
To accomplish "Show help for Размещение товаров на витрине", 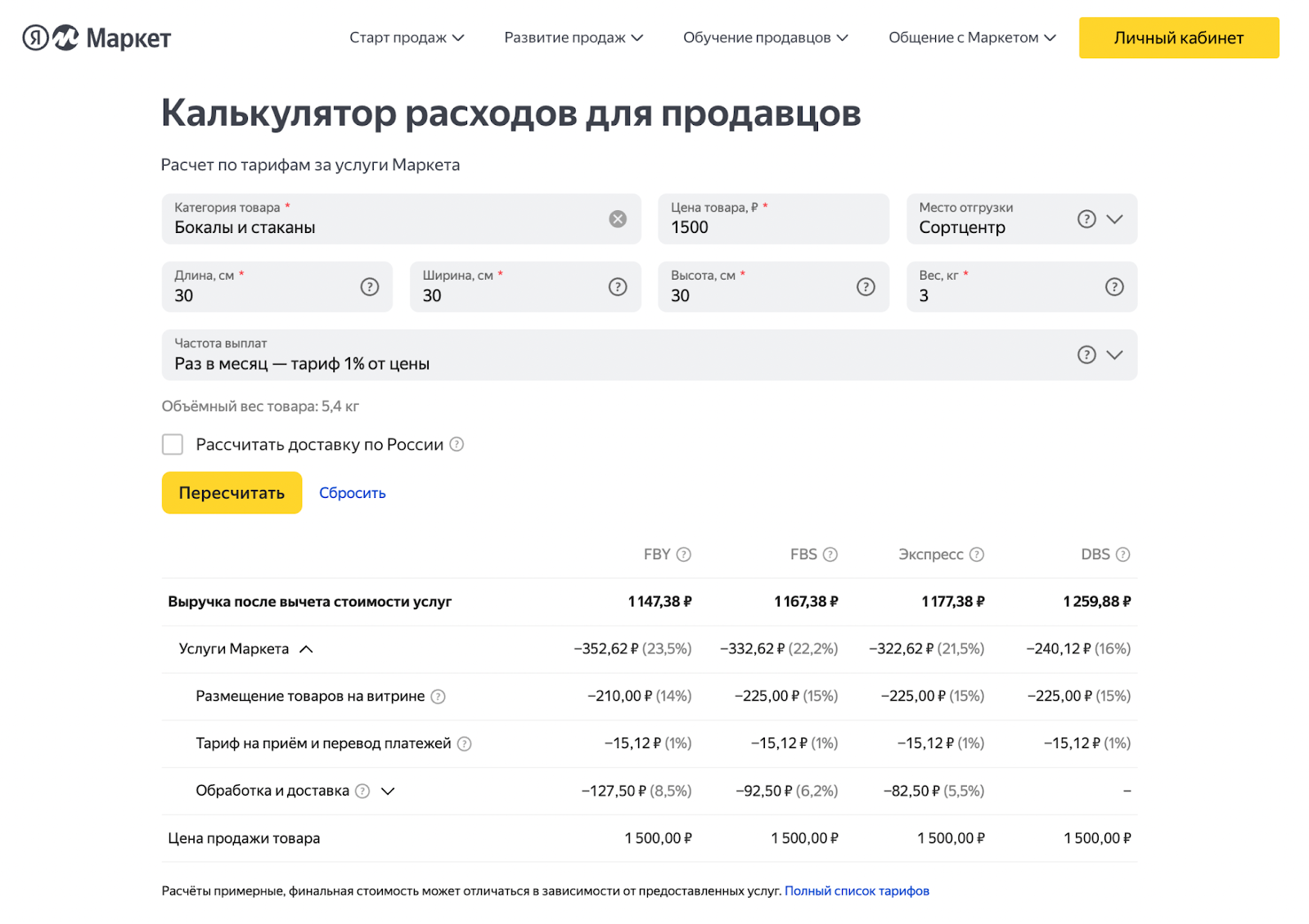I will pos(439,697).
